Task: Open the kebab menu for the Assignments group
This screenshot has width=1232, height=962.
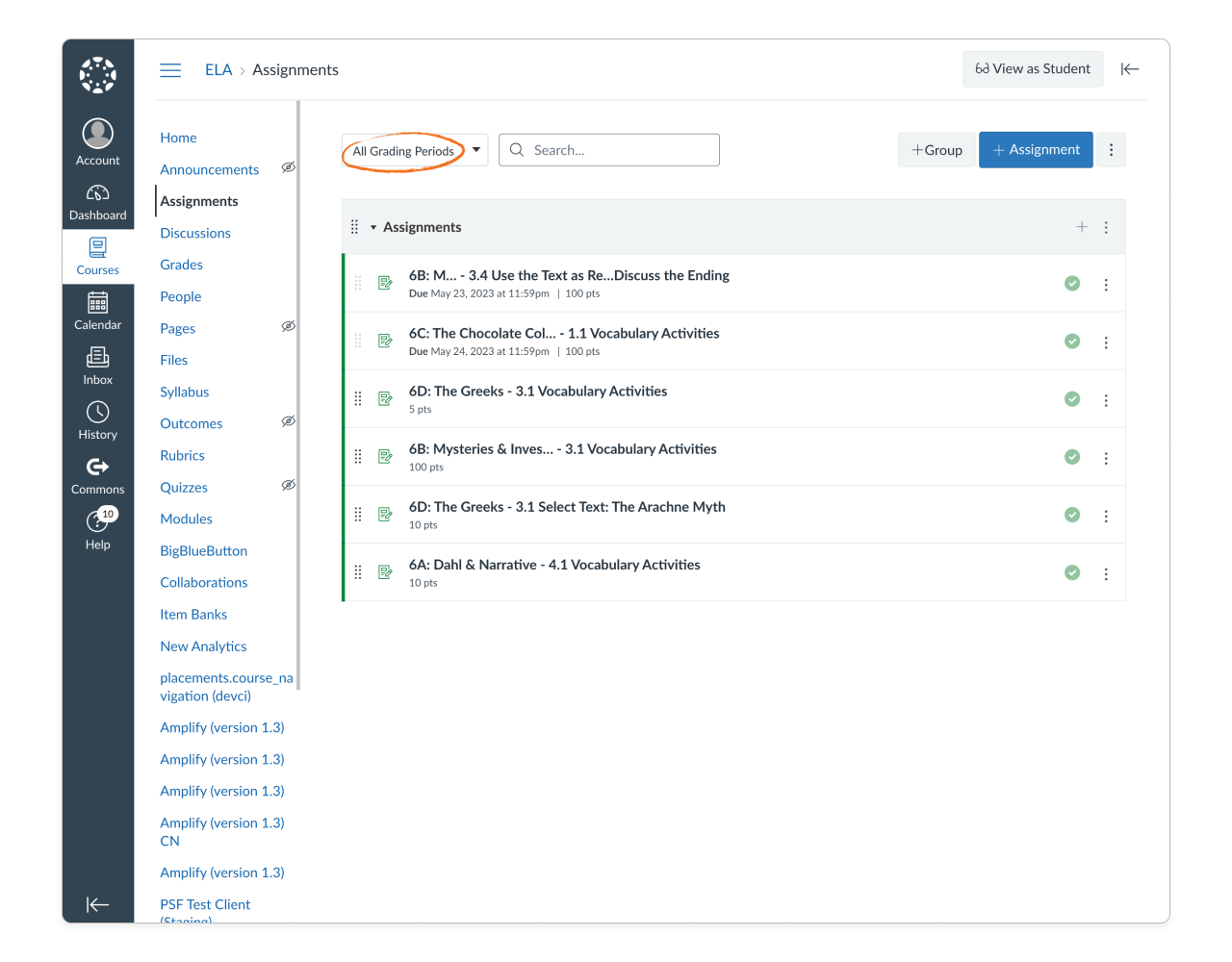Action: [1106, 227]
